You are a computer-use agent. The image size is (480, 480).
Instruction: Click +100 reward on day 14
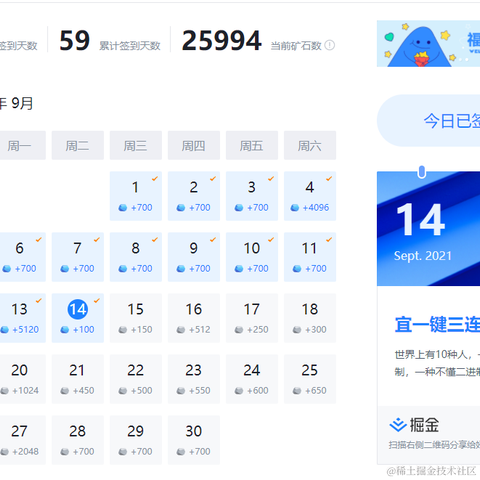pos(83,330)
